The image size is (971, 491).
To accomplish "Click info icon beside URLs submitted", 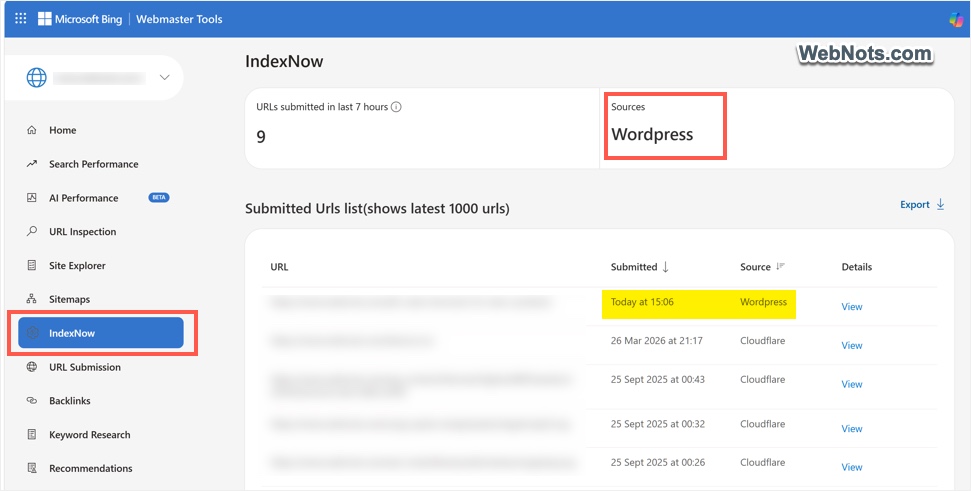I will 396,106.
